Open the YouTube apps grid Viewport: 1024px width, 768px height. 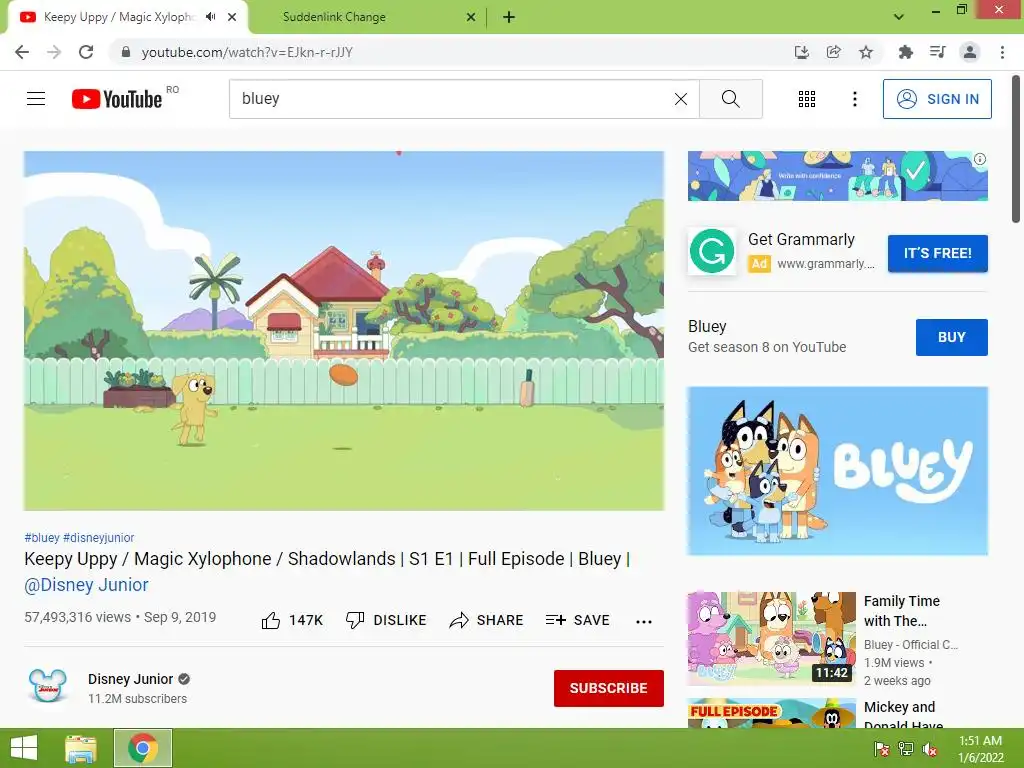[x=807, y=99]
